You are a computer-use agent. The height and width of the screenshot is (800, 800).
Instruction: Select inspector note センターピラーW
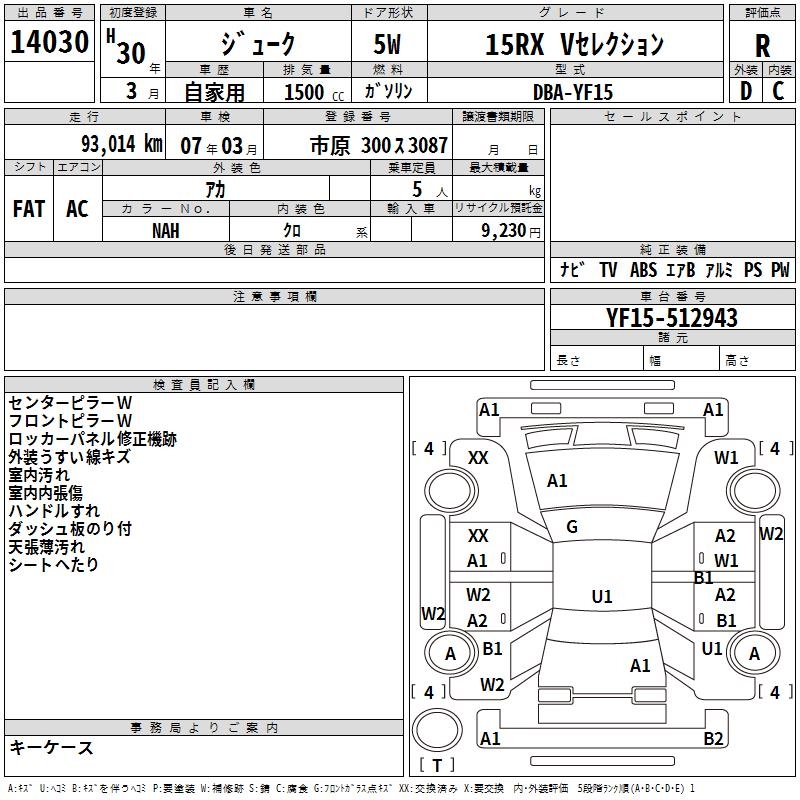click(70, 403)
